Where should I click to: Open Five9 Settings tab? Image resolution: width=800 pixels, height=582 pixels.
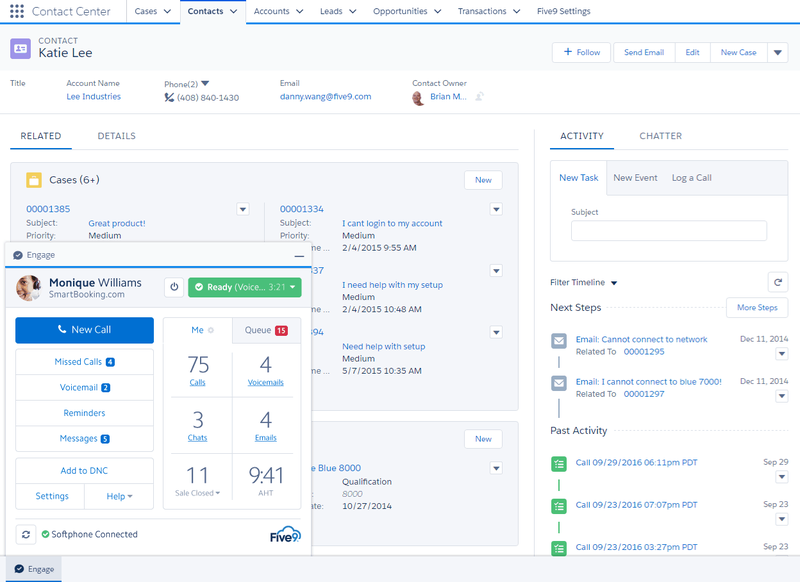pos(563,11)
